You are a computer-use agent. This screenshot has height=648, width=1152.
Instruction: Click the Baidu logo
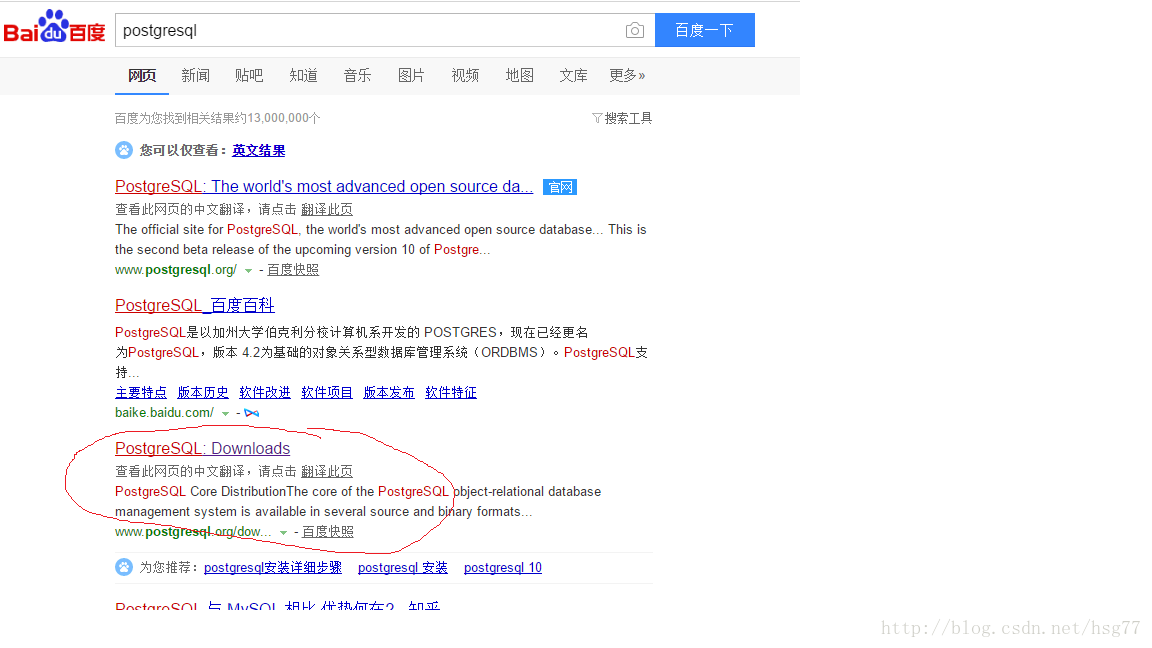tap(54, 27)
